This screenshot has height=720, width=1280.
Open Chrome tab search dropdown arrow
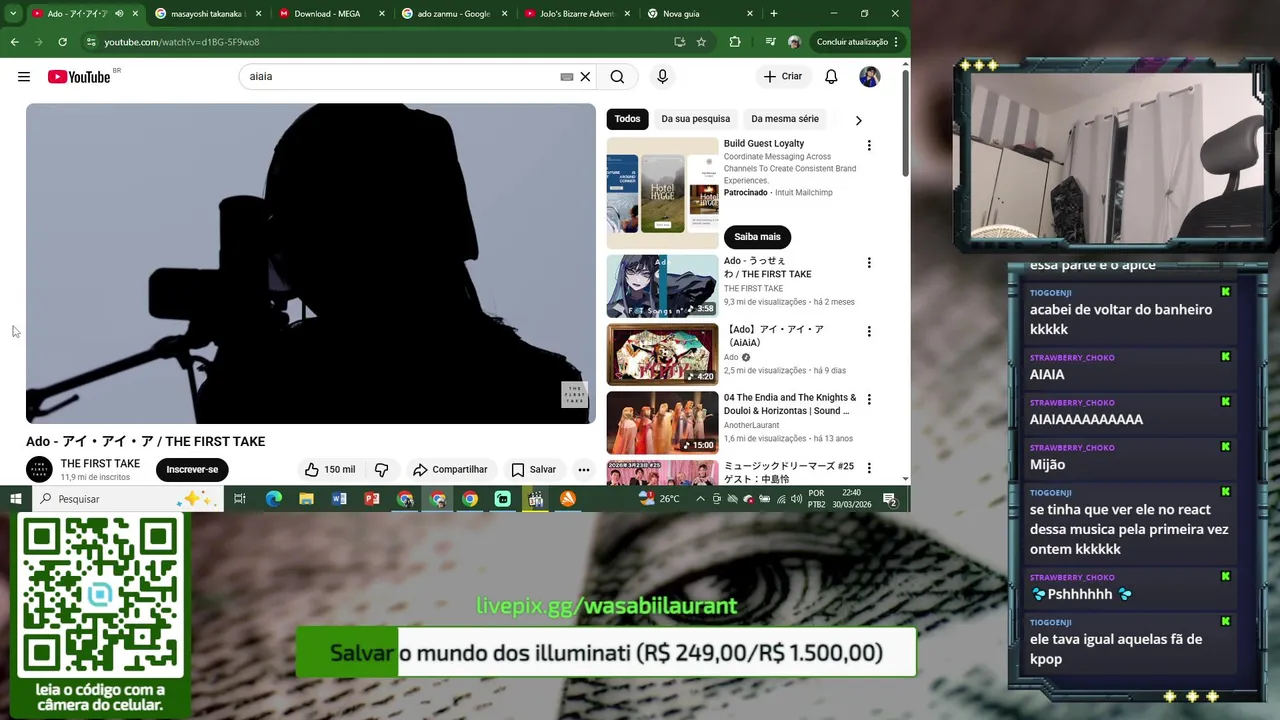pos(12,14)
